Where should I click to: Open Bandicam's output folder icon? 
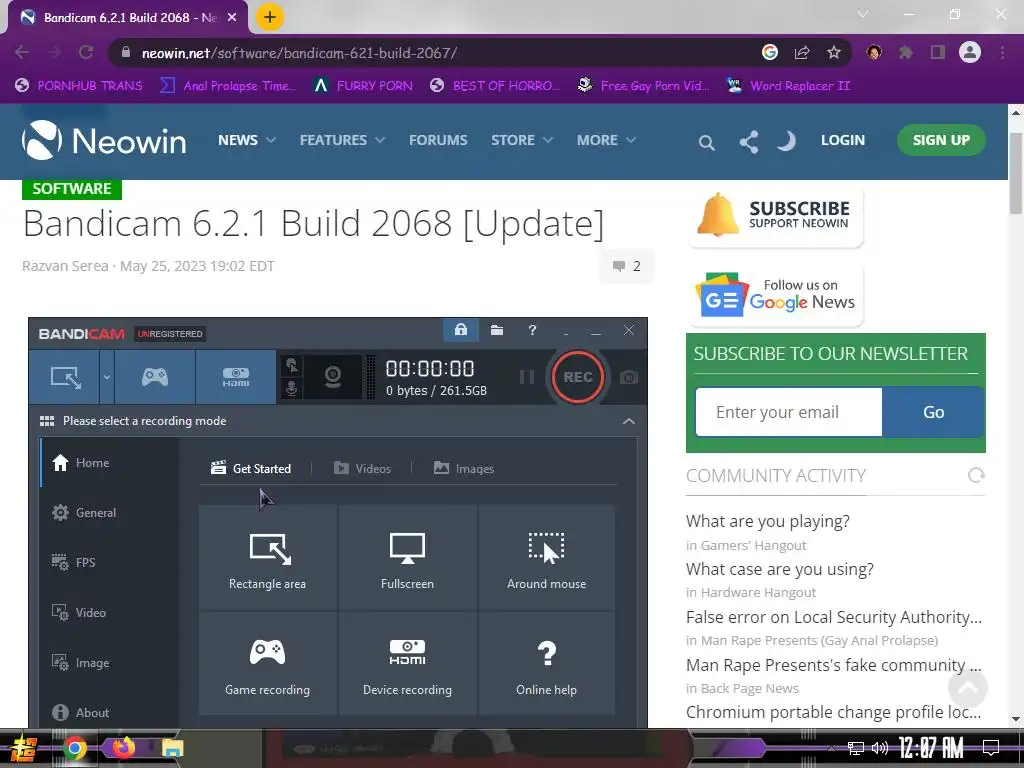[496, 330]
